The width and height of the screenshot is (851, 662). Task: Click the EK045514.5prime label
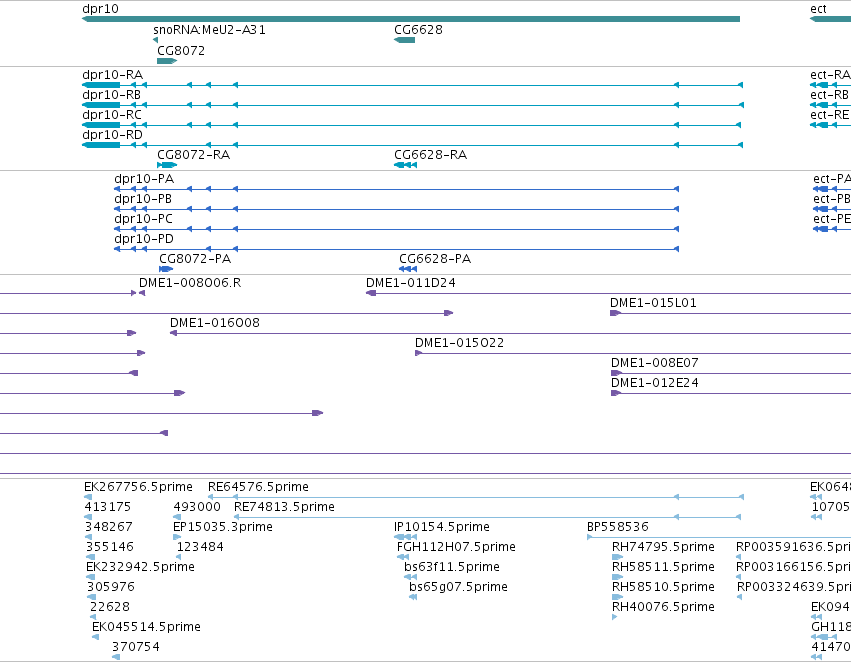[147, 627]
